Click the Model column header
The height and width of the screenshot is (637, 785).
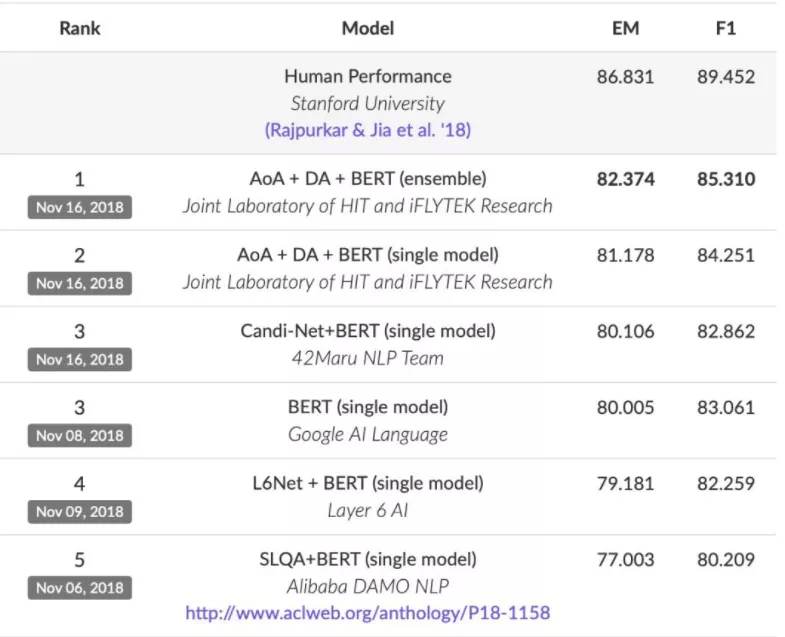point(367,28)
